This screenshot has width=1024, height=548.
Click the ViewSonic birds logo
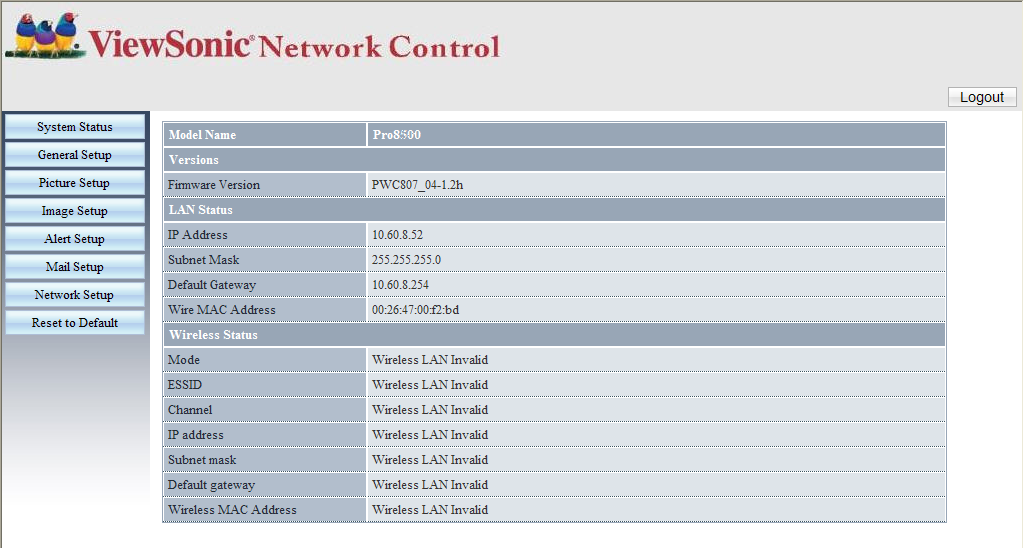[x=45, y=36]
